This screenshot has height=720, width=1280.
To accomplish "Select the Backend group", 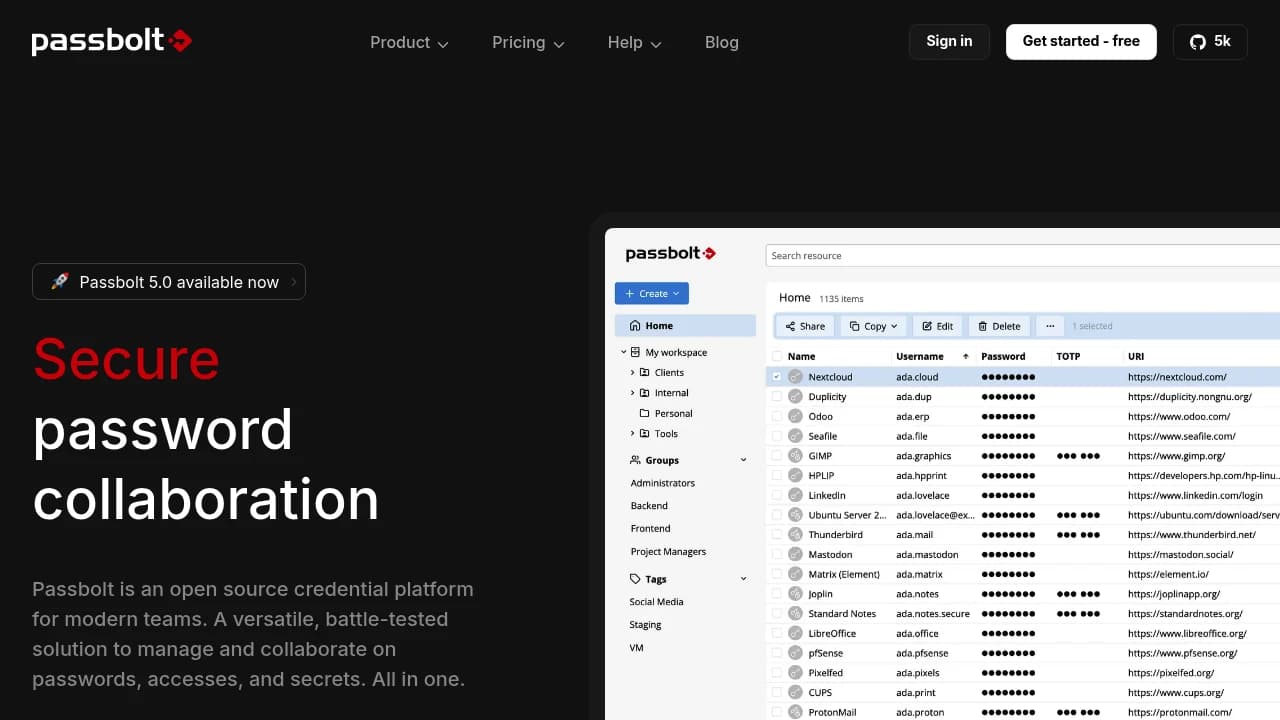I will point(649,506).
